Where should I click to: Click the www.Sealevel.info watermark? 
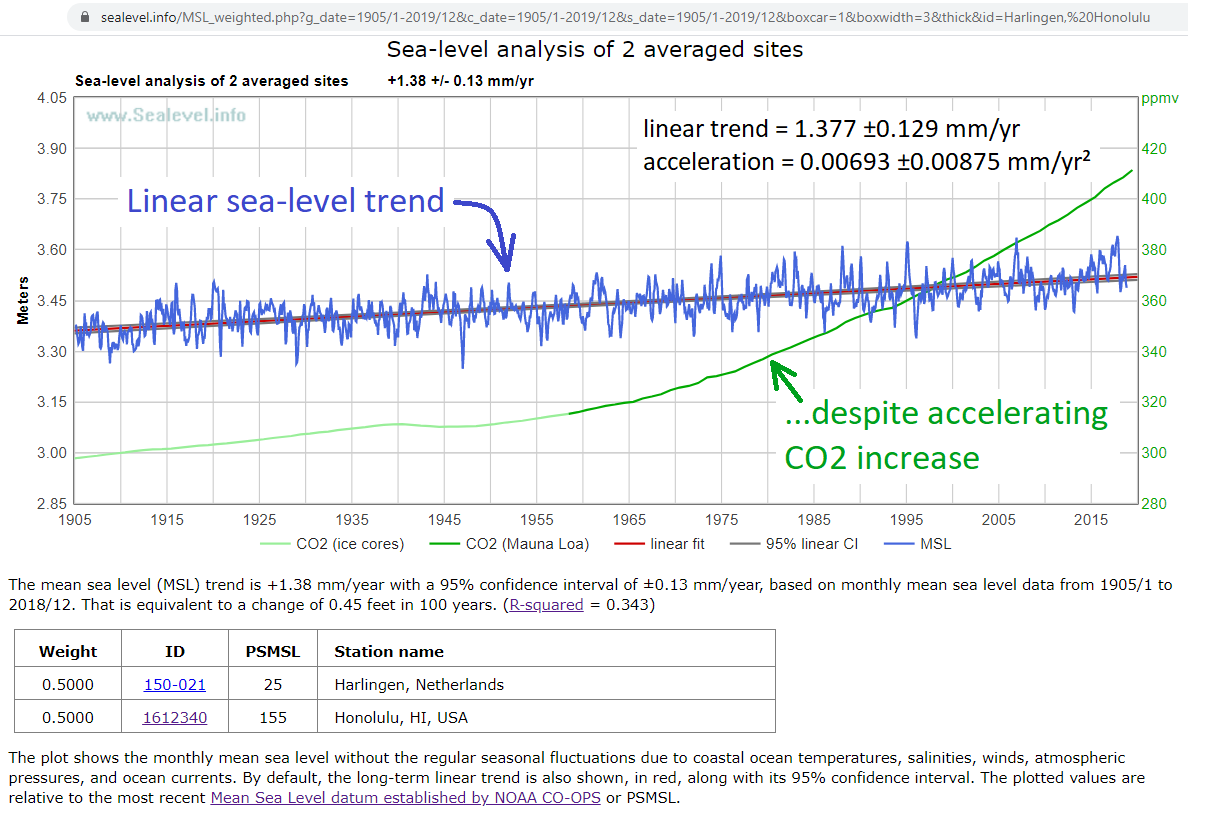pyautogui.click(x=166, y=115)
